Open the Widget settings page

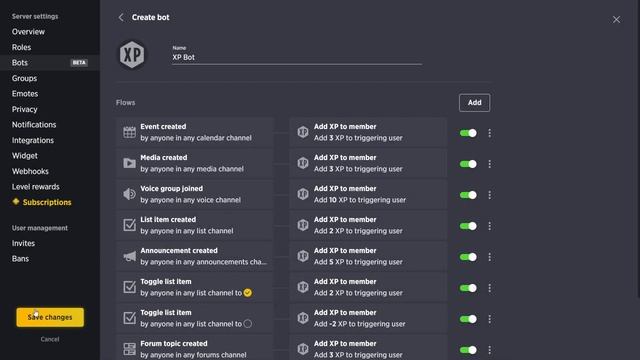click(x=24, y=156)
